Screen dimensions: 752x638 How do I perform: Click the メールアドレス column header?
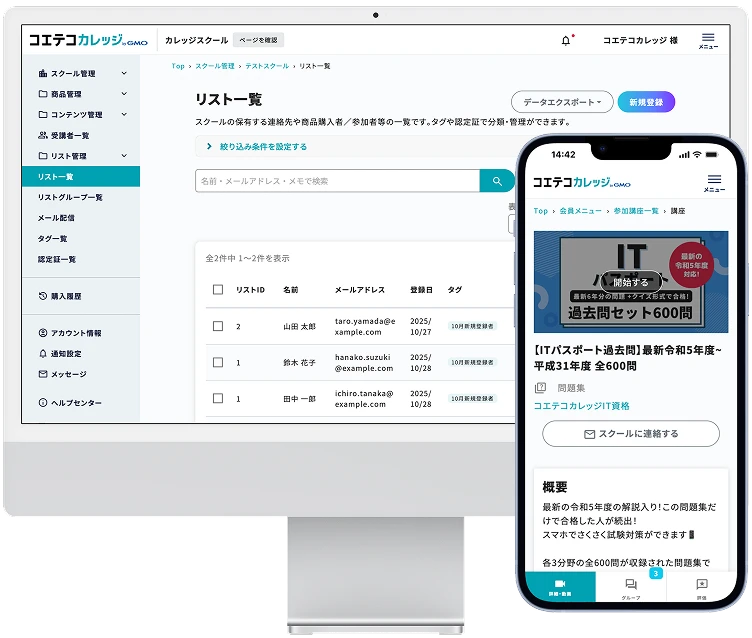pos(360,290)
